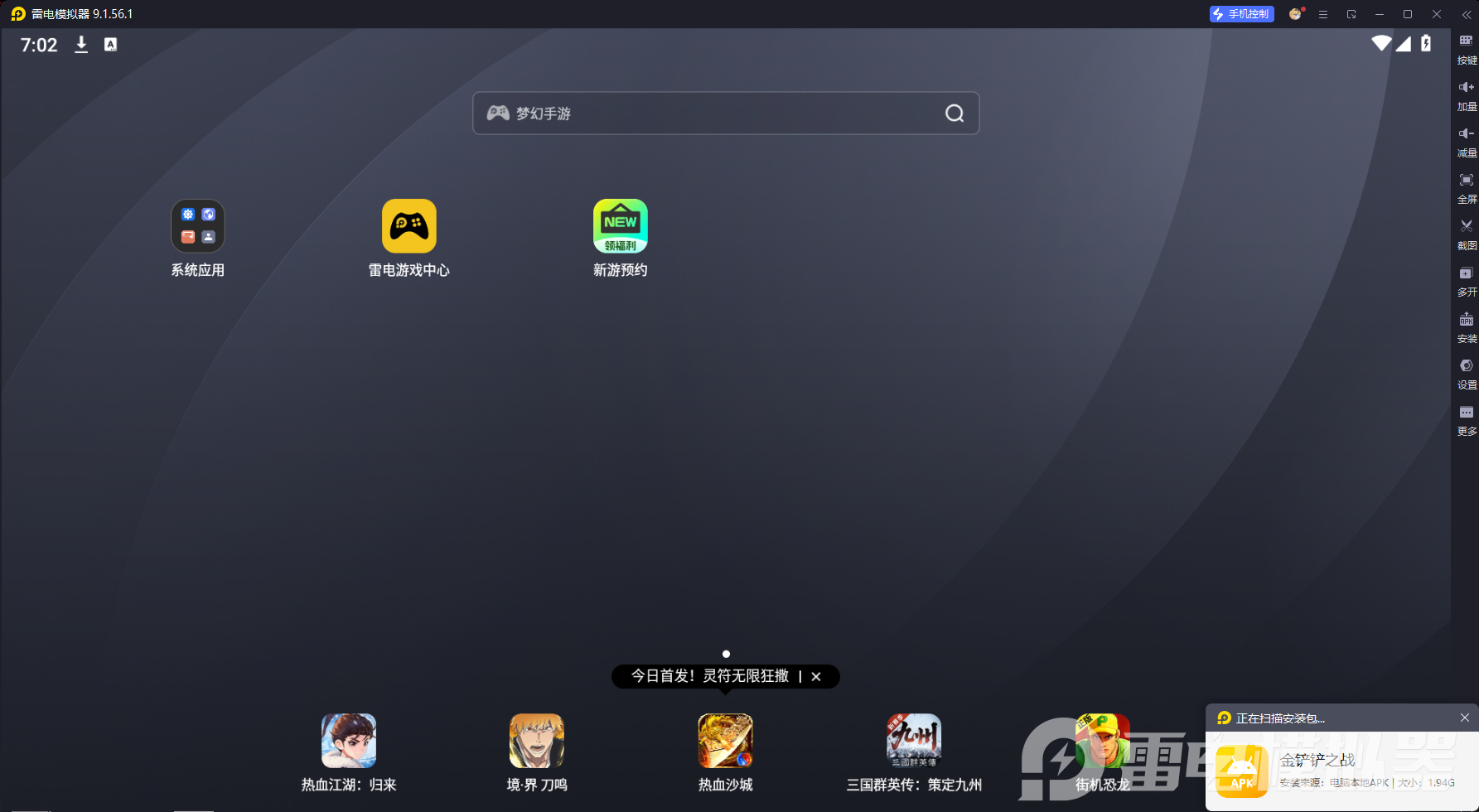Click the battery status icon

click(x=1426, y=43)
